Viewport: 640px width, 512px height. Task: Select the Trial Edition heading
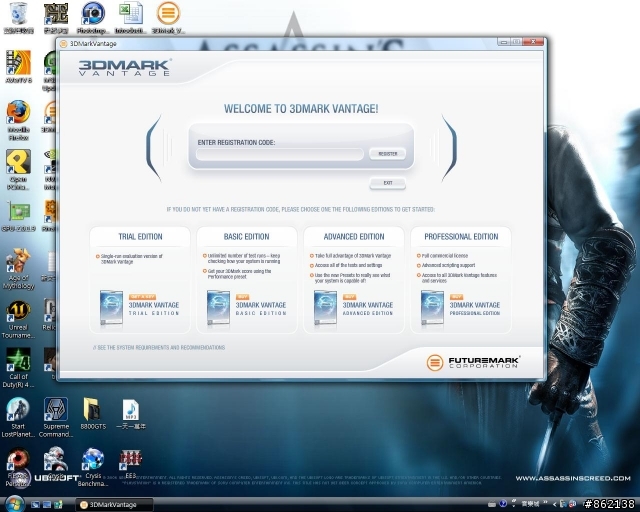pos(140,236)
